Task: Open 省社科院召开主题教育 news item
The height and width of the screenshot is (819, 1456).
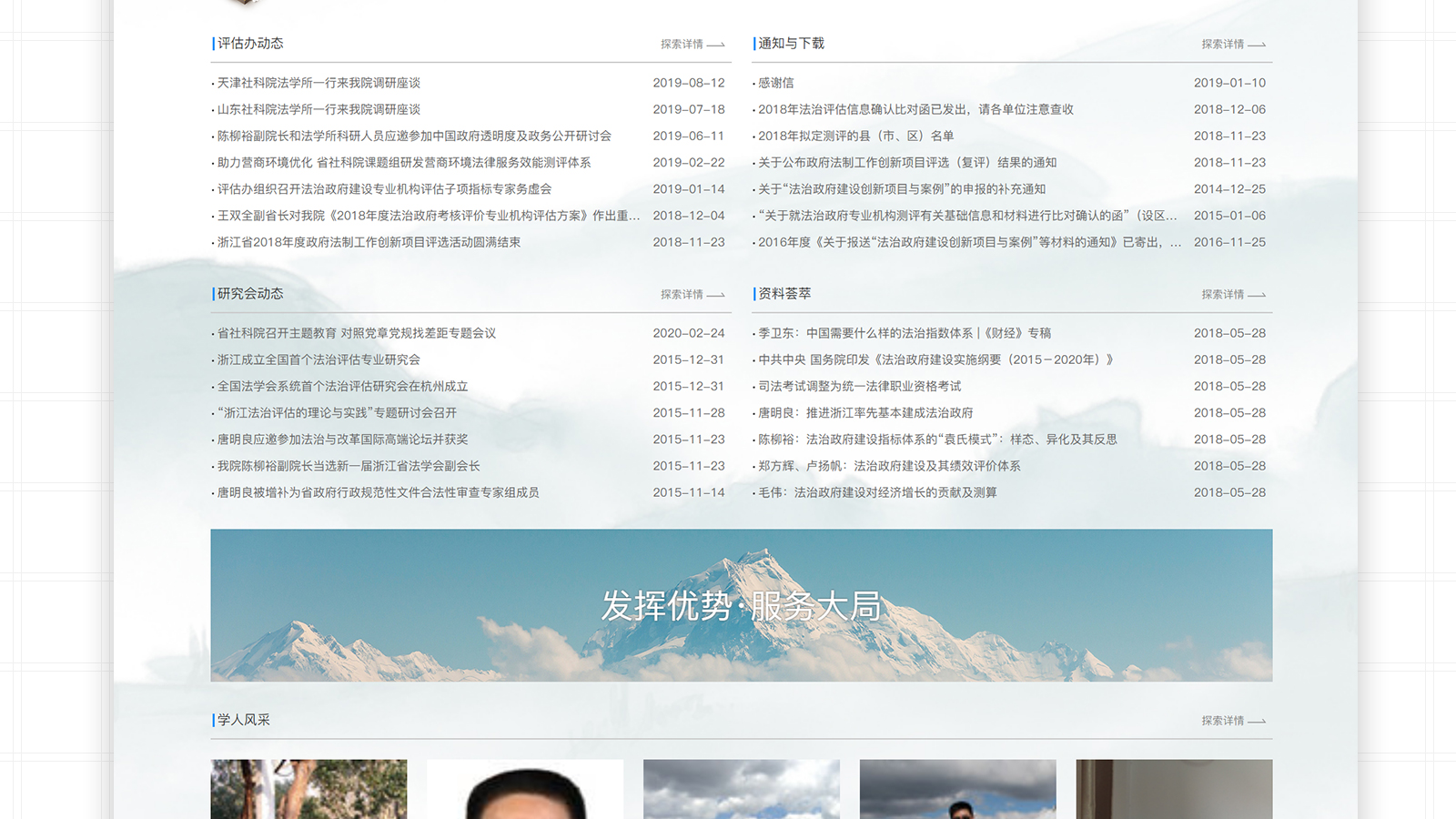Action: click(357, 333)
